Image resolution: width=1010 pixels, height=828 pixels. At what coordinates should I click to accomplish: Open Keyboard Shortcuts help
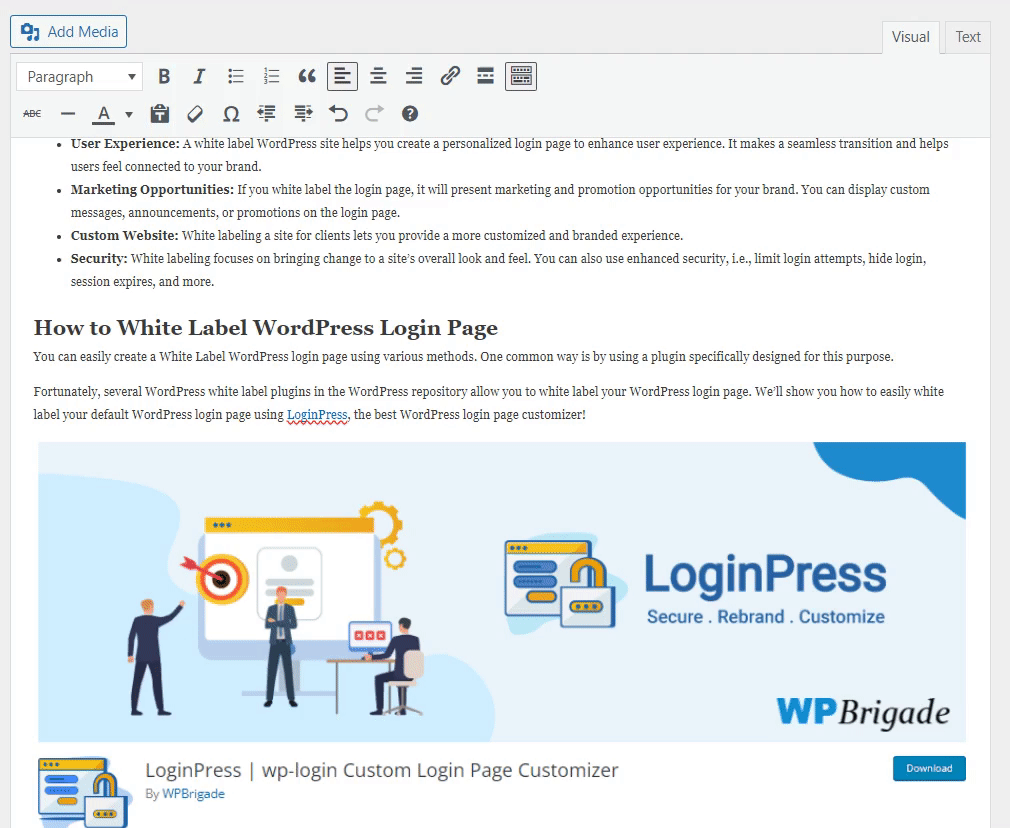tap(410, 114)
